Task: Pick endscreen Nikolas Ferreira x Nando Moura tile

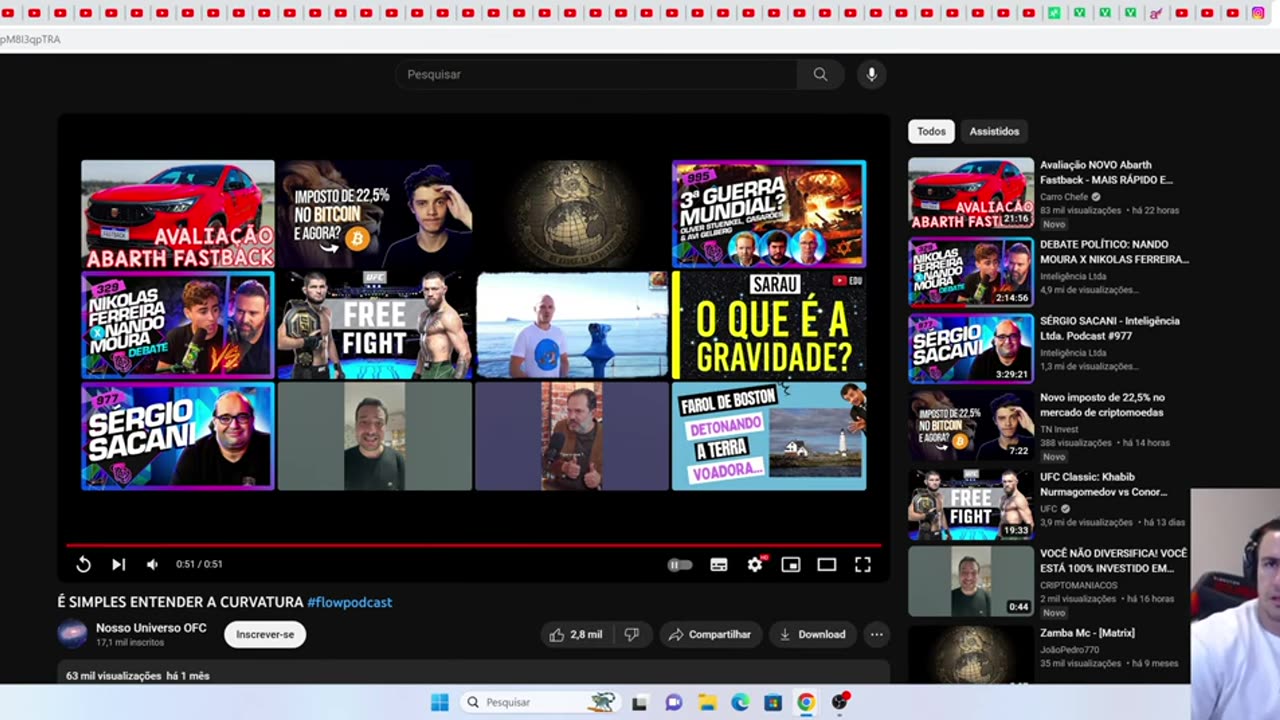Action: pos(178,325)
